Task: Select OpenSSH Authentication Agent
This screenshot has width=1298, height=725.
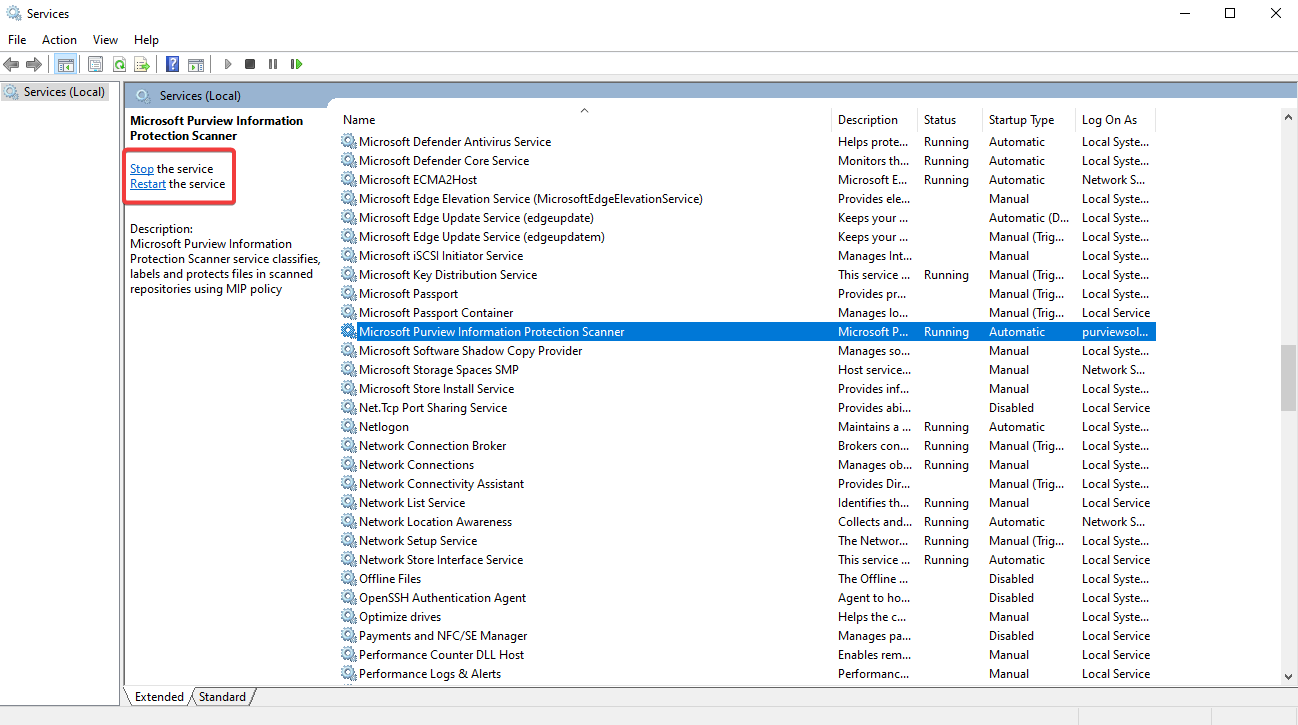Action: (442, 598)
